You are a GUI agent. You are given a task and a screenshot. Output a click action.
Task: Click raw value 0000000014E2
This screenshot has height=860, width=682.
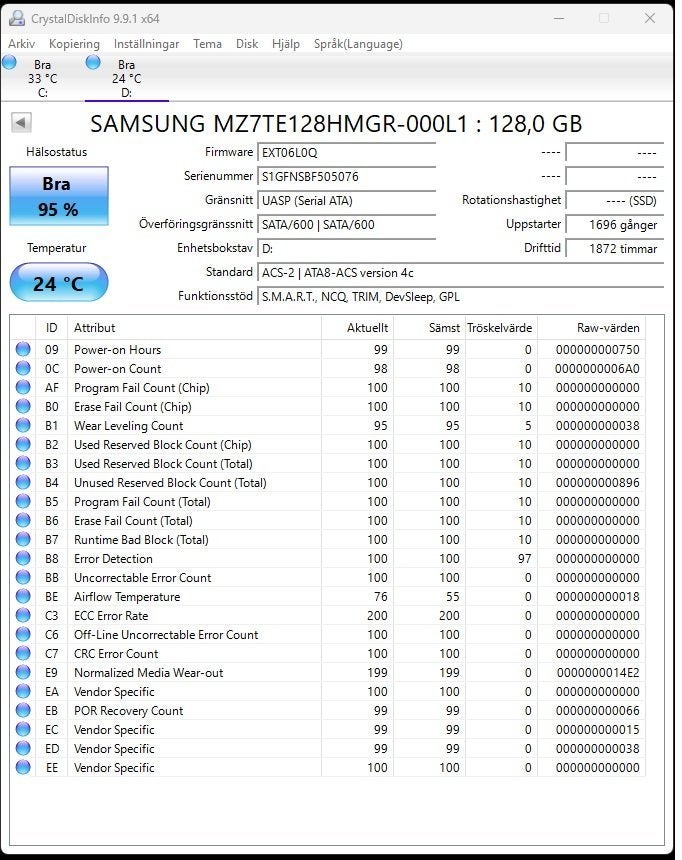click(x=598, y=673)
